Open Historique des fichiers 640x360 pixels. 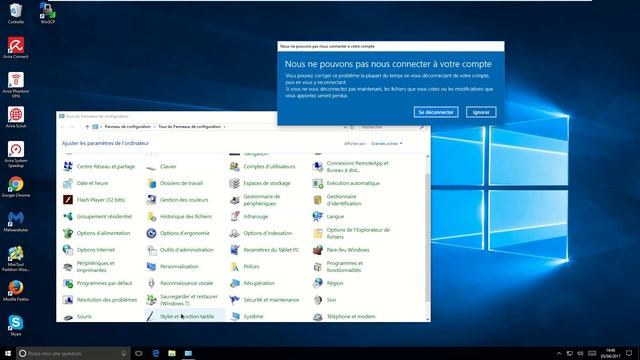[x=179, y=217]
